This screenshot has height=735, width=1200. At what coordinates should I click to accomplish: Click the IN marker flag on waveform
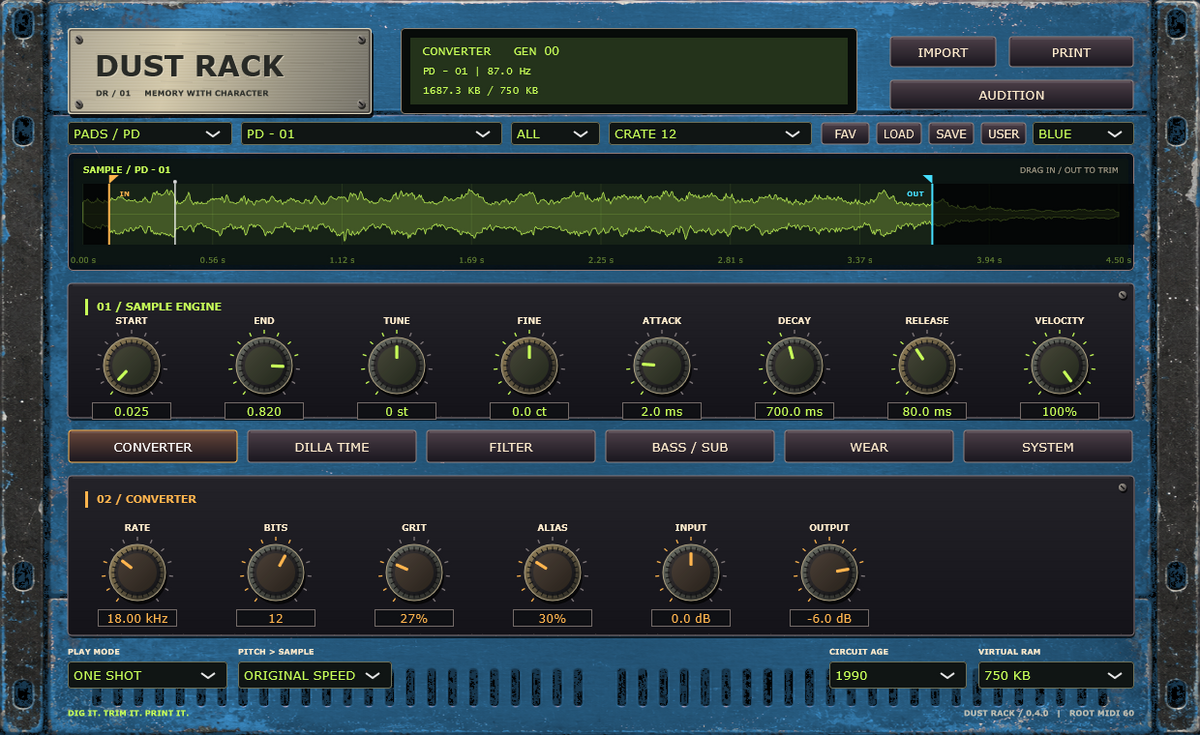[113, 180]
